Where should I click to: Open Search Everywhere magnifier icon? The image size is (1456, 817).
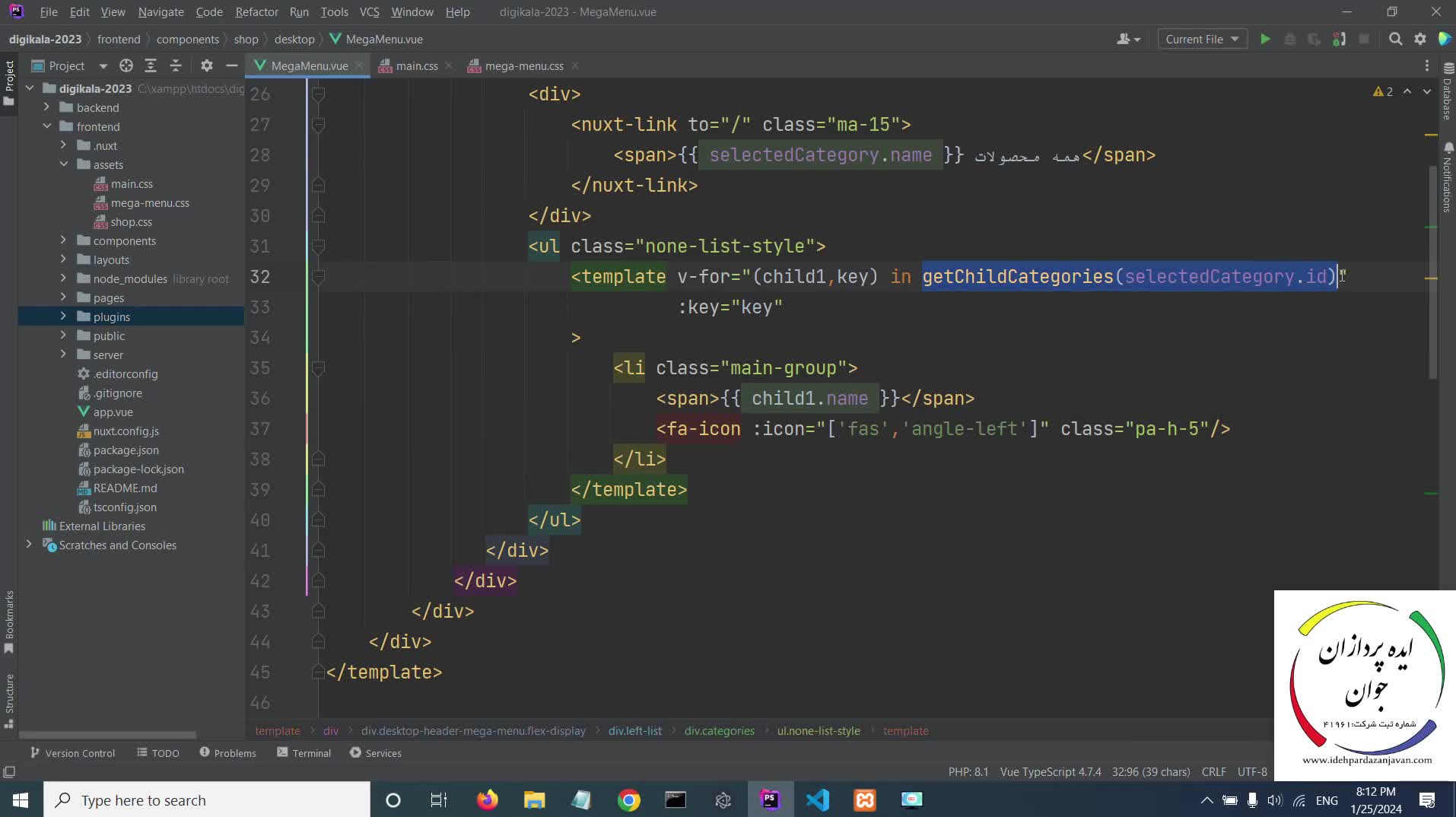(x=1395, y=39)
